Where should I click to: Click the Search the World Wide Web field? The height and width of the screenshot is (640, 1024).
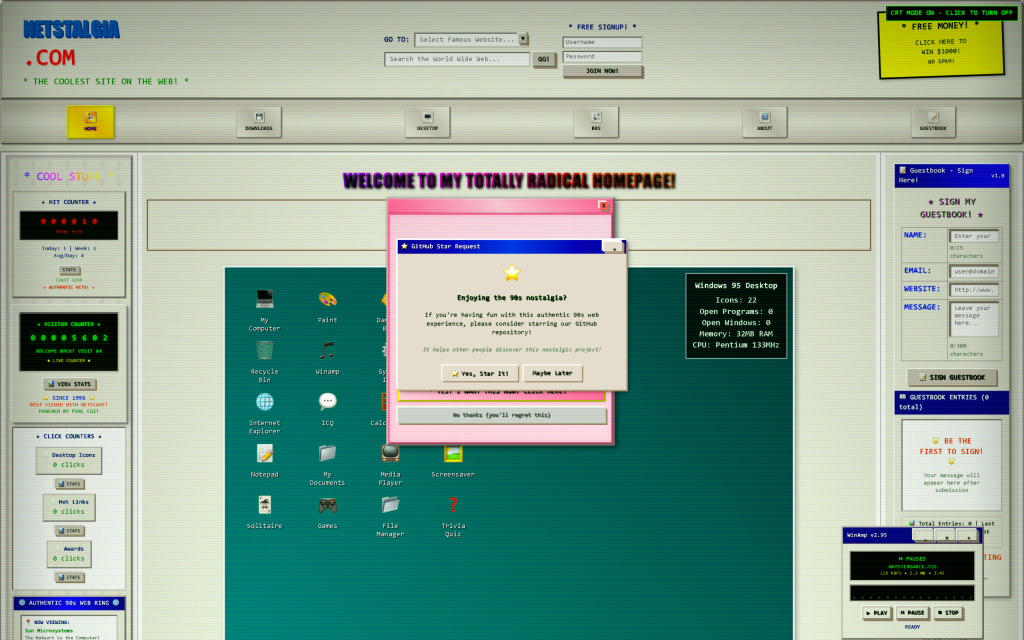(457, 59)
